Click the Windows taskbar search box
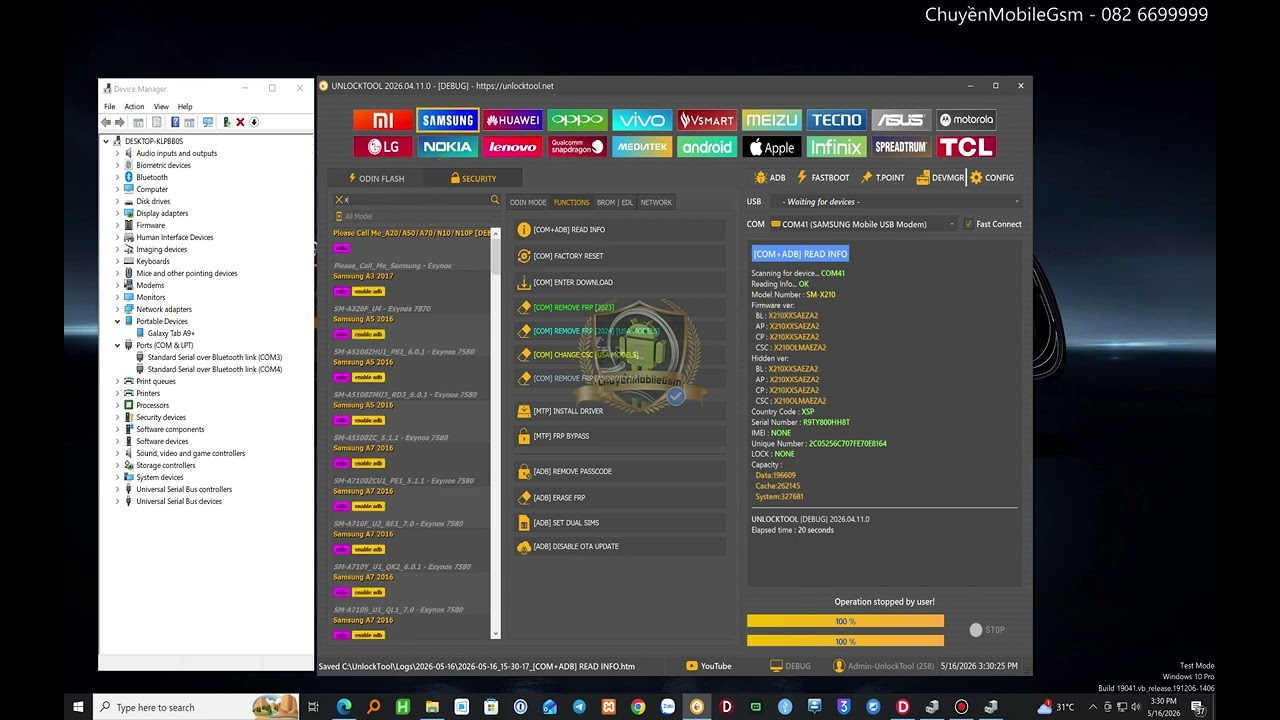This screenshot has width=1280, height=720. [x=196, y=707]
